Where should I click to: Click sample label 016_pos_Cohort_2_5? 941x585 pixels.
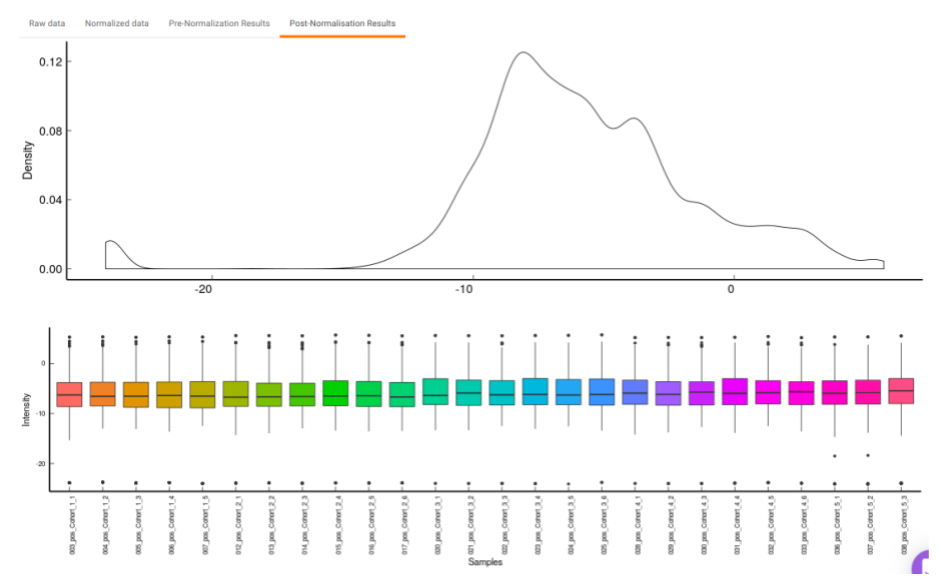coord(372,526)
